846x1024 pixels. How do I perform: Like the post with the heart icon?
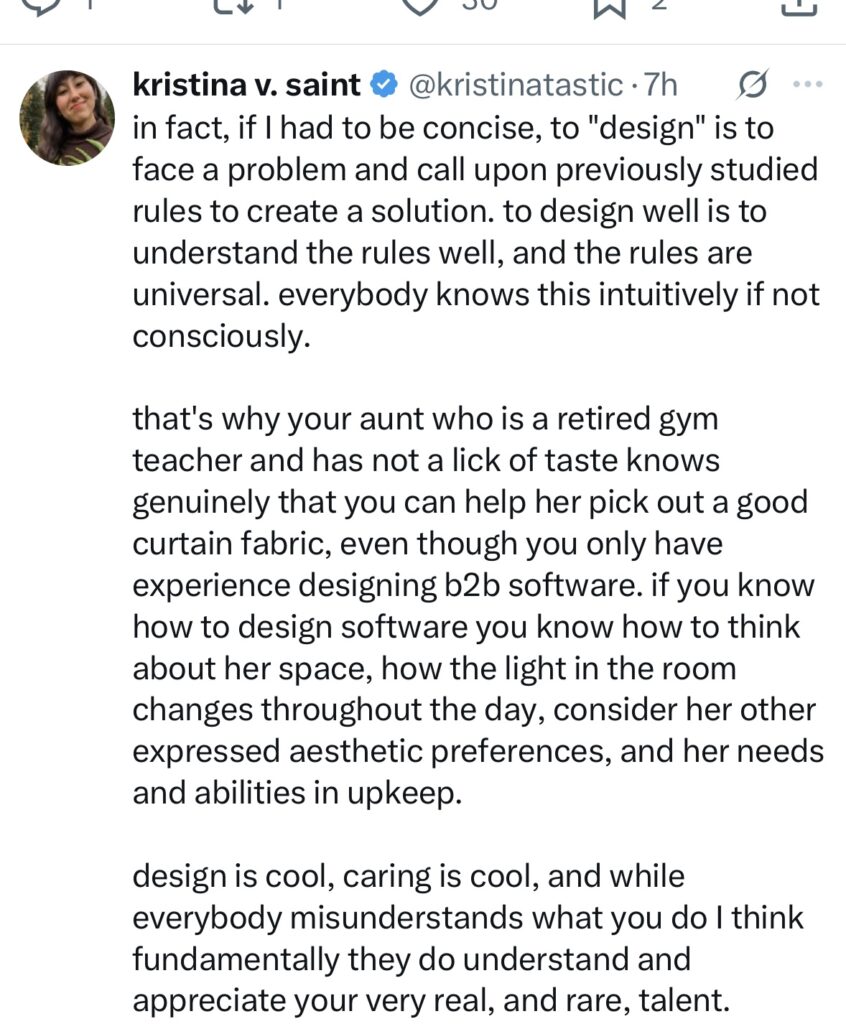point(421,5)
